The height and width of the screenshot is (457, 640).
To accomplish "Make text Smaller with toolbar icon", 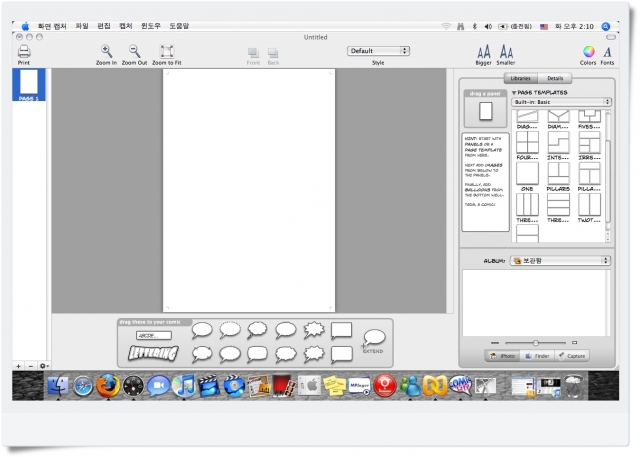I will point(506,52).
